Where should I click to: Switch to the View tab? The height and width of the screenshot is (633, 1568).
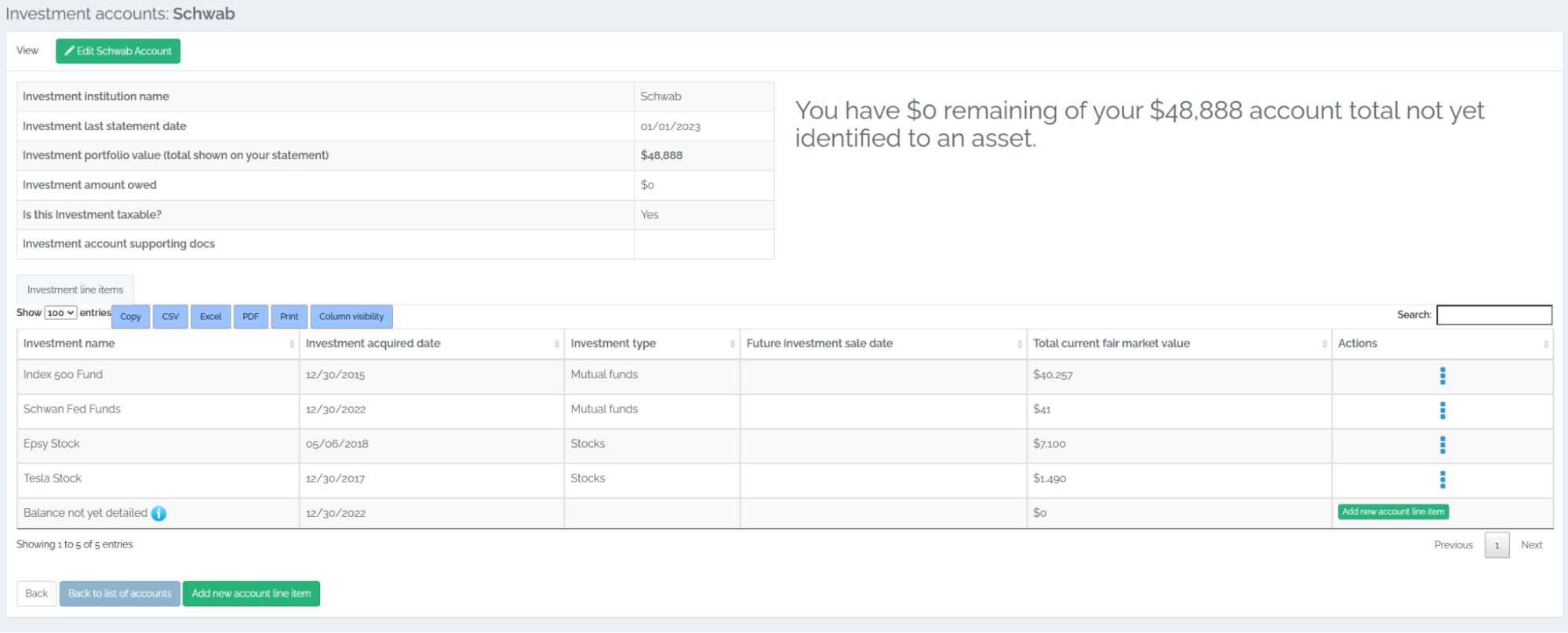coord(27,51)
